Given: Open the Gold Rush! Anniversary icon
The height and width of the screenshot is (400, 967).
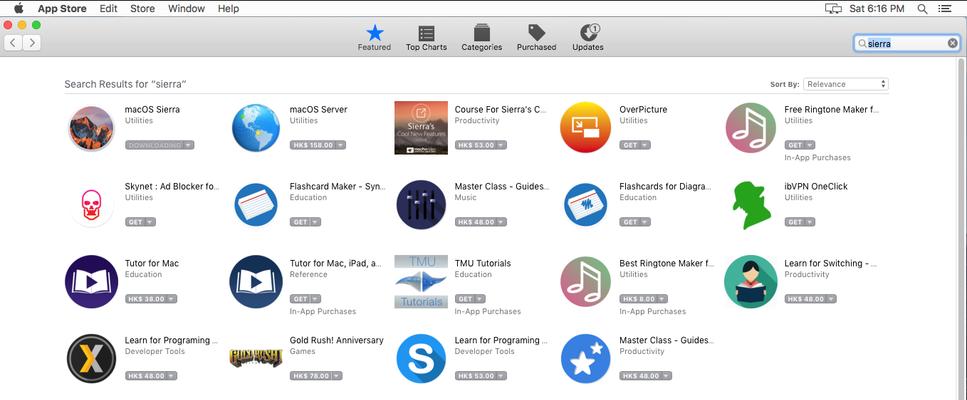Looking at the screenshot, I should pyautogui.click(x=256, y=358).
